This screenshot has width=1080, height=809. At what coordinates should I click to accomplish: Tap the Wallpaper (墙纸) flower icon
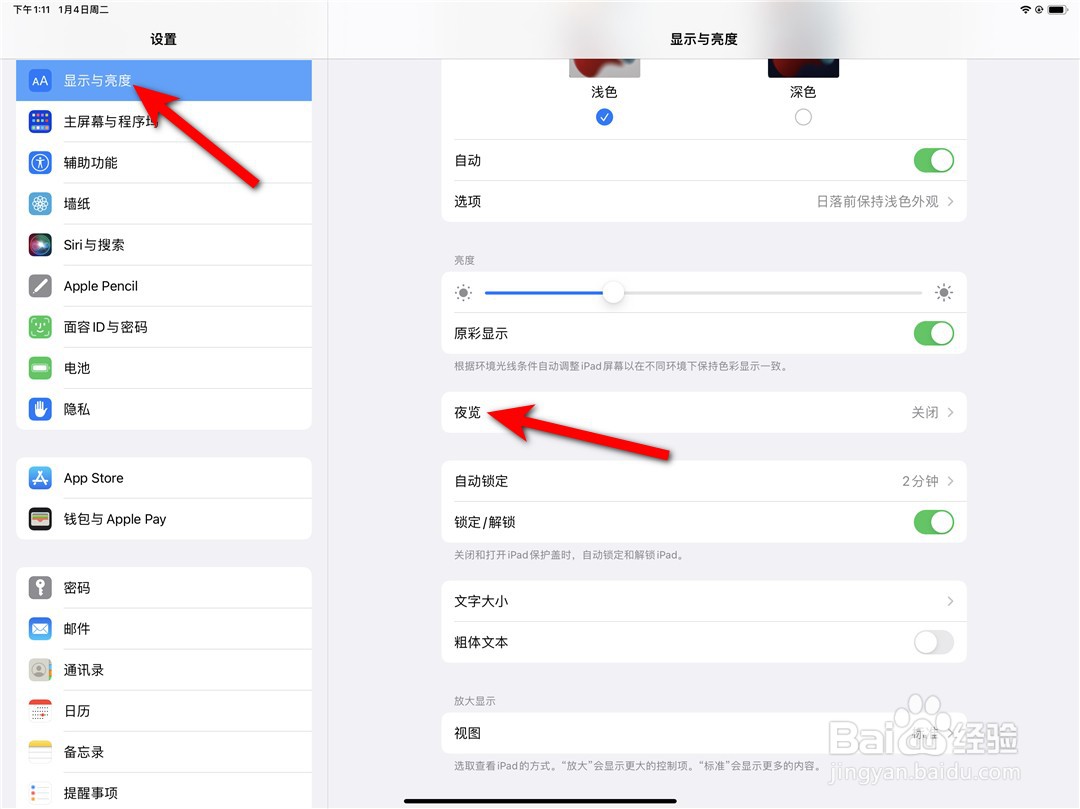pyautogui.click(x=40, y=204)
